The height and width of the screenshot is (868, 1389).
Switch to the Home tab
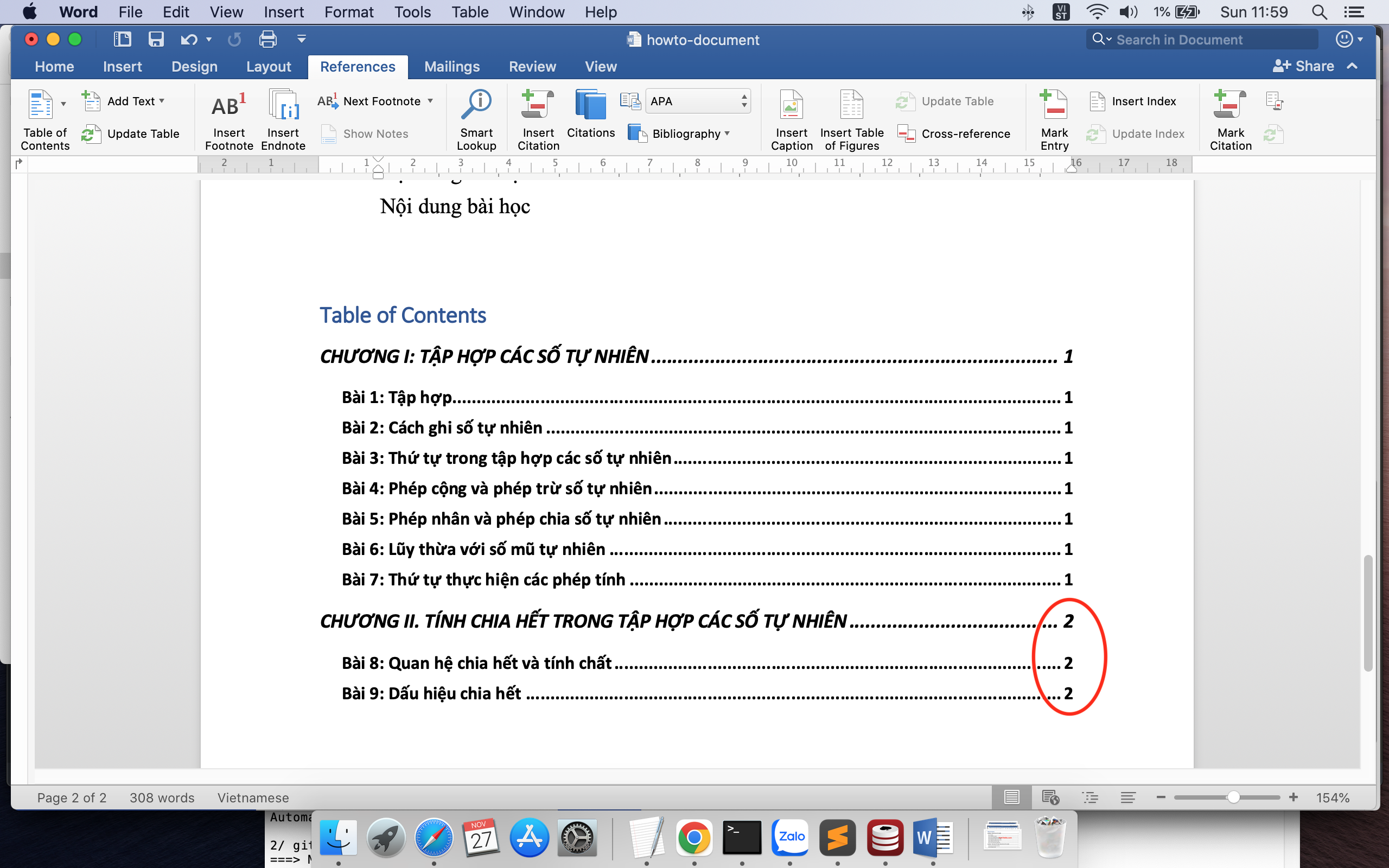coord(54,67)
